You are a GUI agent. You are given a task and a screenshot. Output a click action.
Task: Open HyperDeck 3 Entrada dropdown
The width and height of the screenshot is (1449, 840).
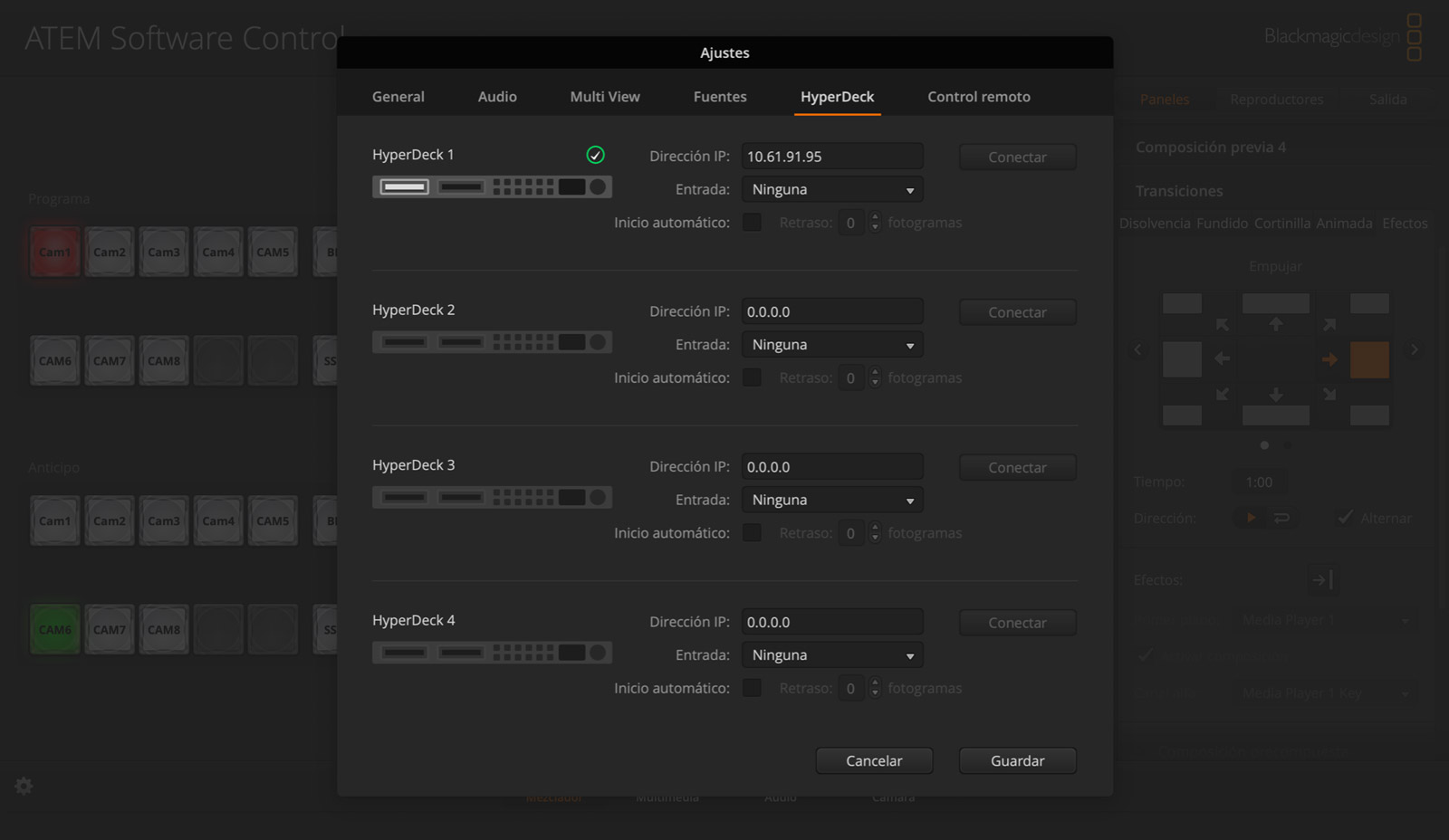pyautogui.click(x=832, y=500)
